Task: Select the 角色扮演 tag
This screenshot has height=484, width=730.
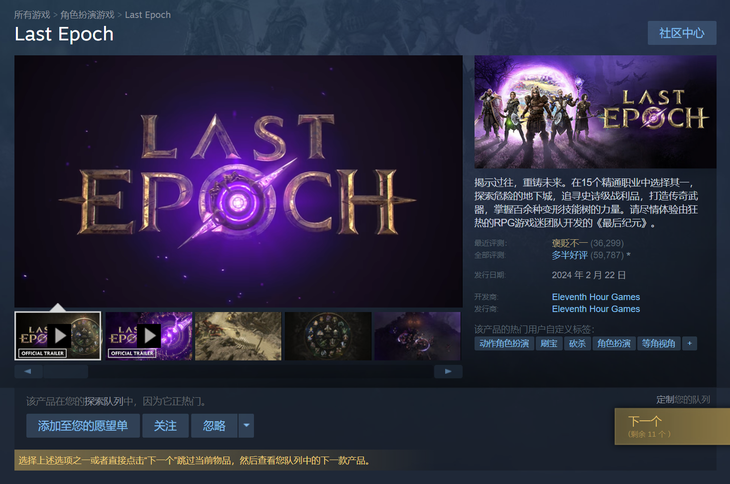Action: [x=614, y=343]
